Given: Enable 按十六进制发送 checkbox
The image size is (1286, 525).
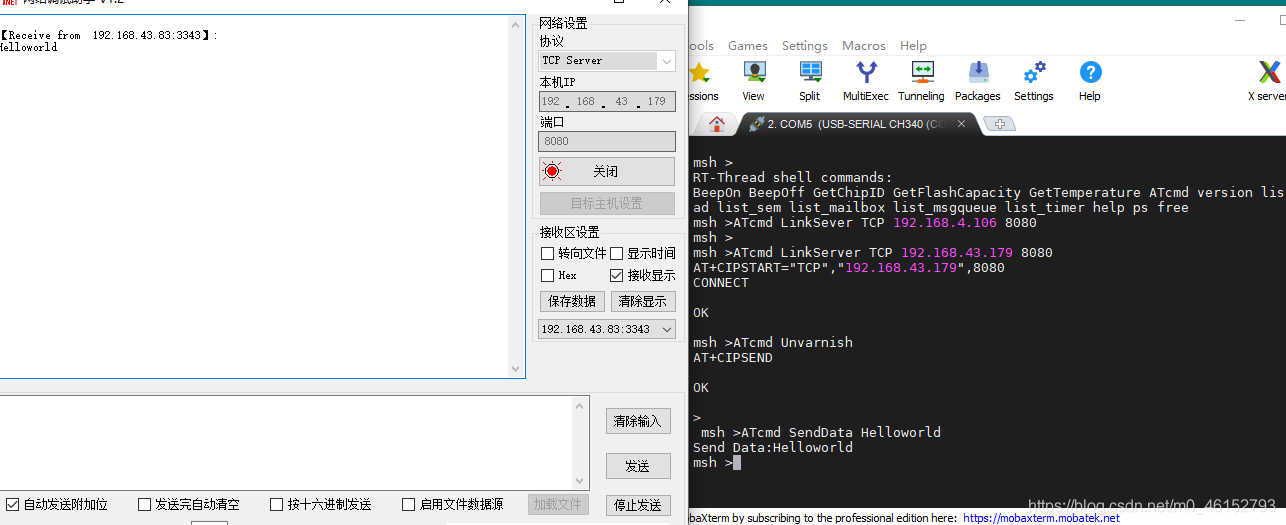Looking at the screenshot, I should [x=276, y=504].
